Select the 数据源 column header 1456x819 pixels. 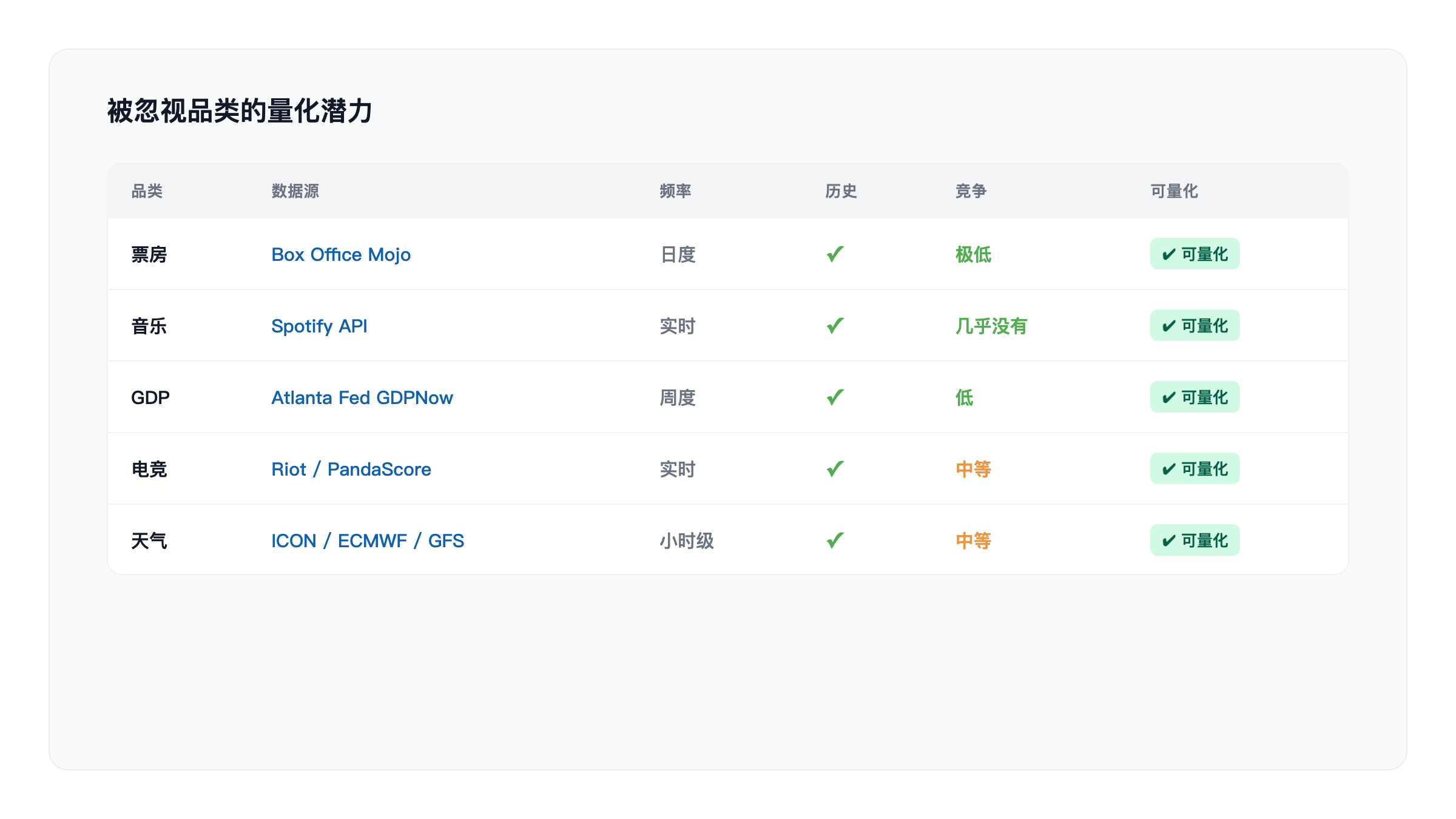pos(294,190)
